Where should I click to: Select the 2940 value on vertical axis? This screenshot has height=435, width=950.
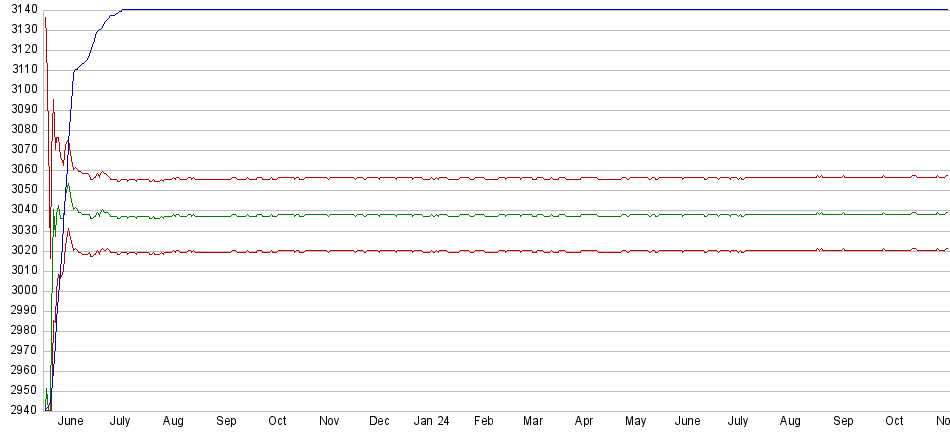[19, 410]
